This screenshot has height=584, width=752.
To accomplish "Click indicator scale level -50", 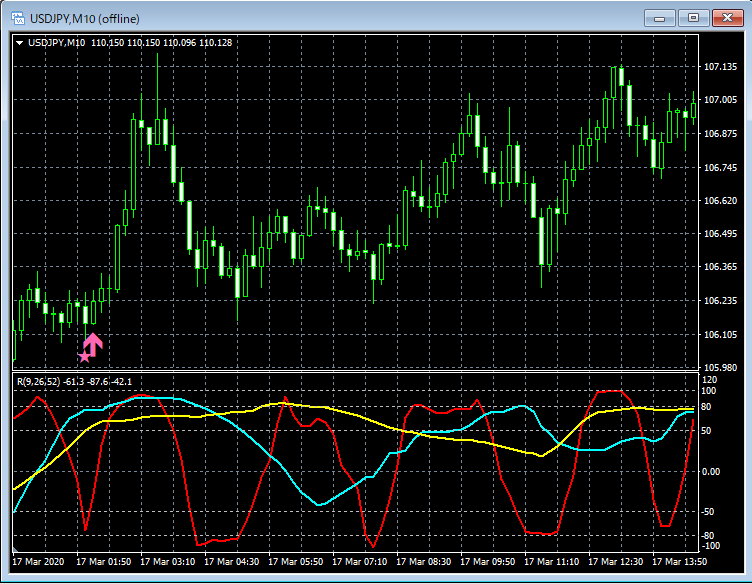I will point(708,512).
